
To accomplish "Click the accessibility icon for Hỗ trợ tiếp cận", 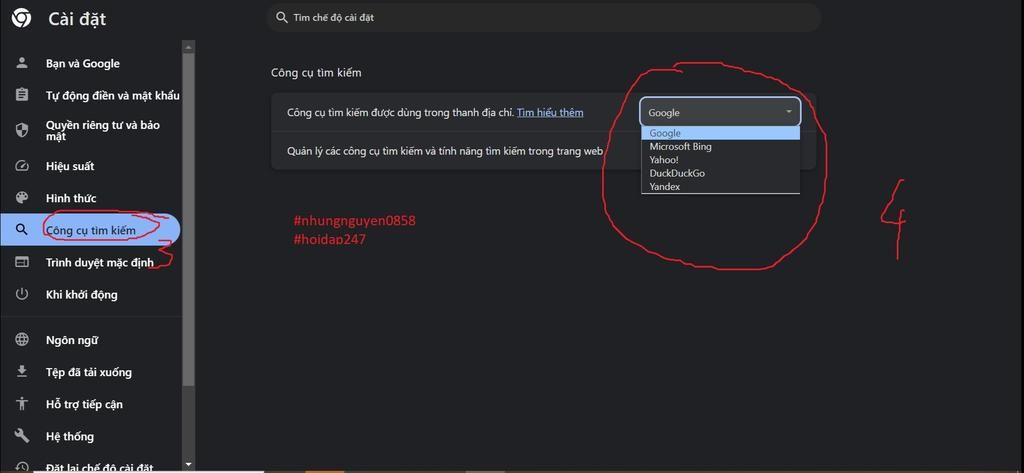I will tap(22, 404).
